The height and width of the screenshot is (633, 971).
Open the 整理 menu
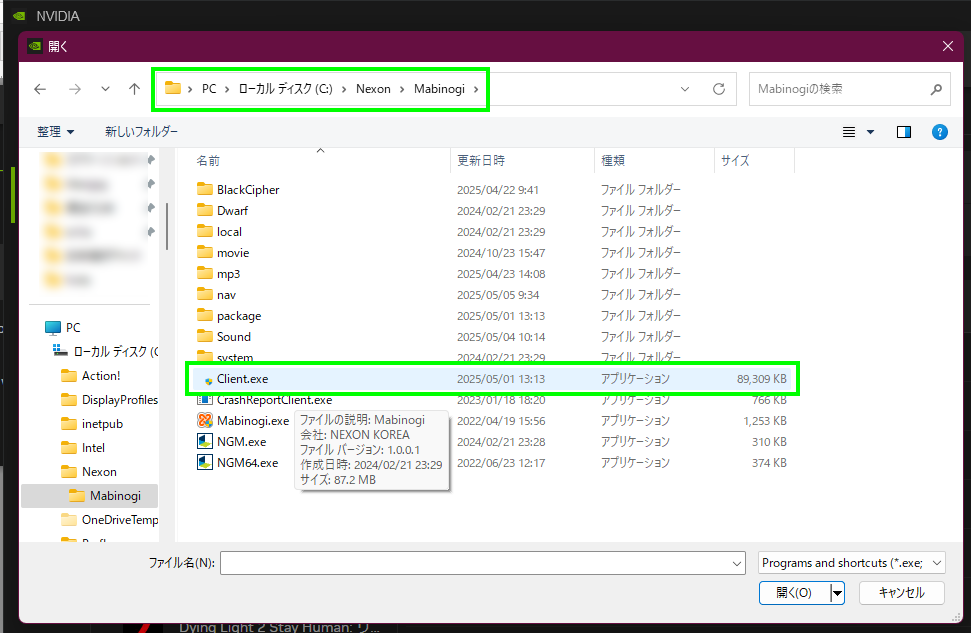point(55,132)
